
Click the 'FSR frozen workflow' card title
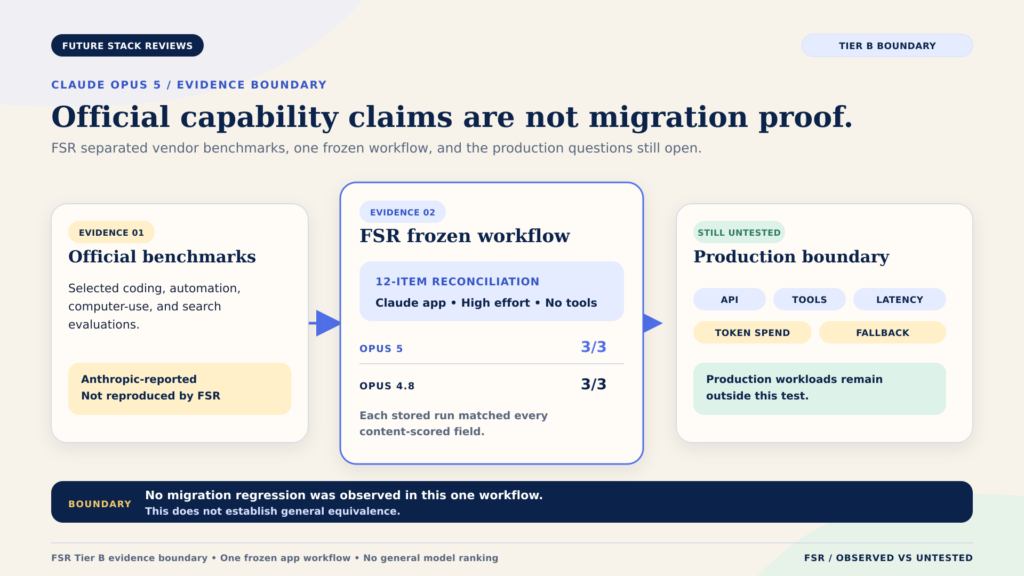pyautogui.click(x=464, y=236)
